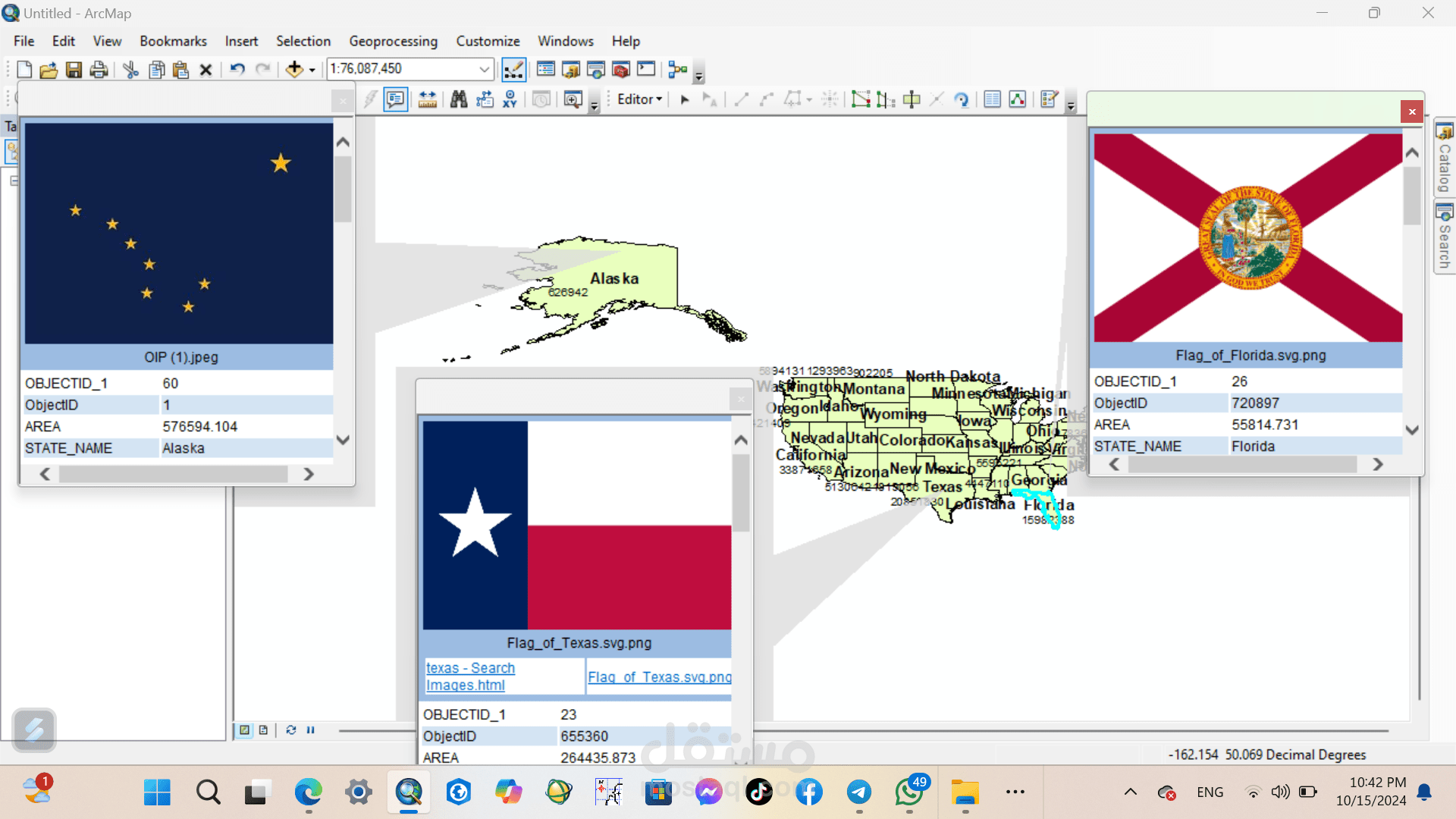Open the Add Data dropdown arrow
The width and height of the screenshot is (1456, 819).
tap(312, 71)
